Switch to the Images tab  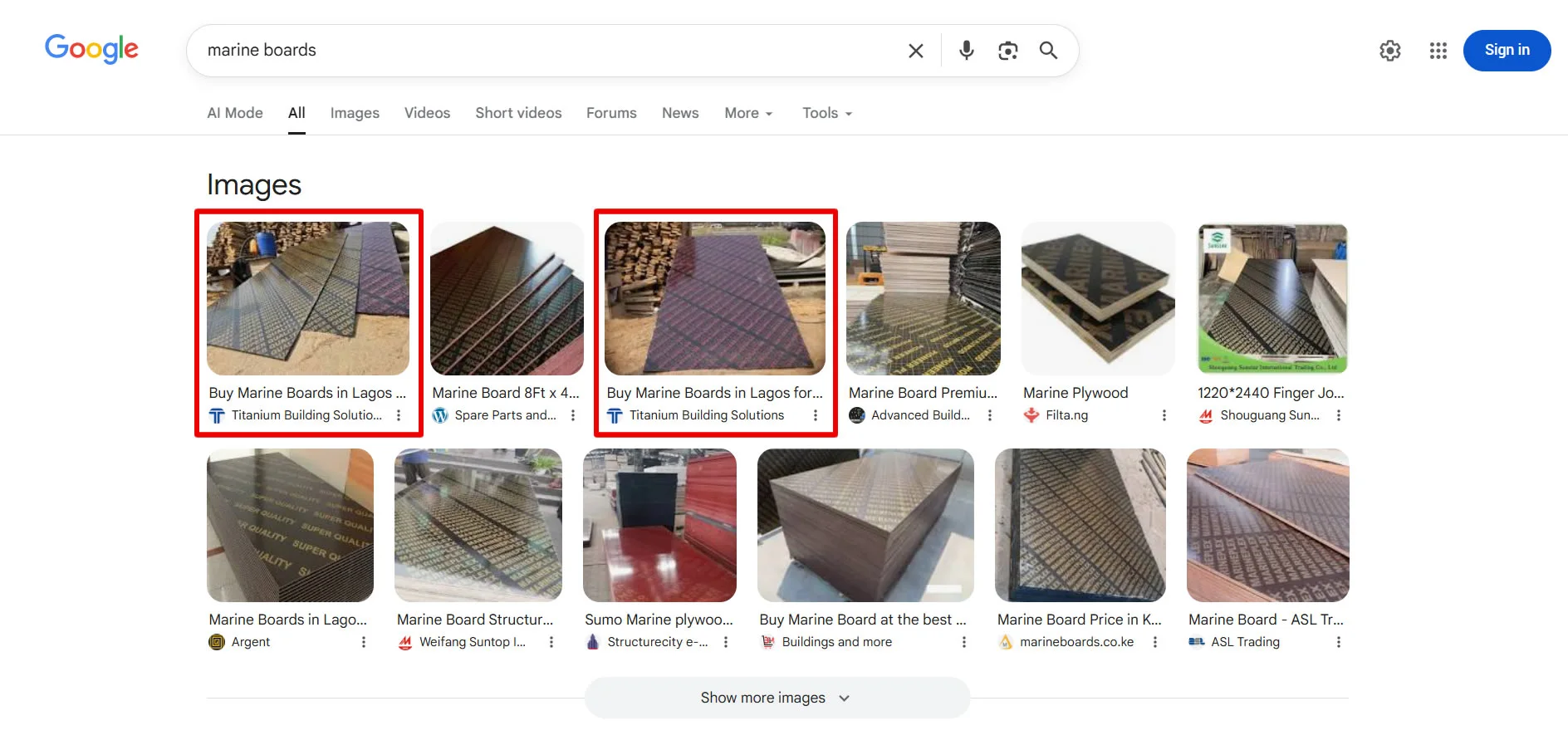point(355,113)
